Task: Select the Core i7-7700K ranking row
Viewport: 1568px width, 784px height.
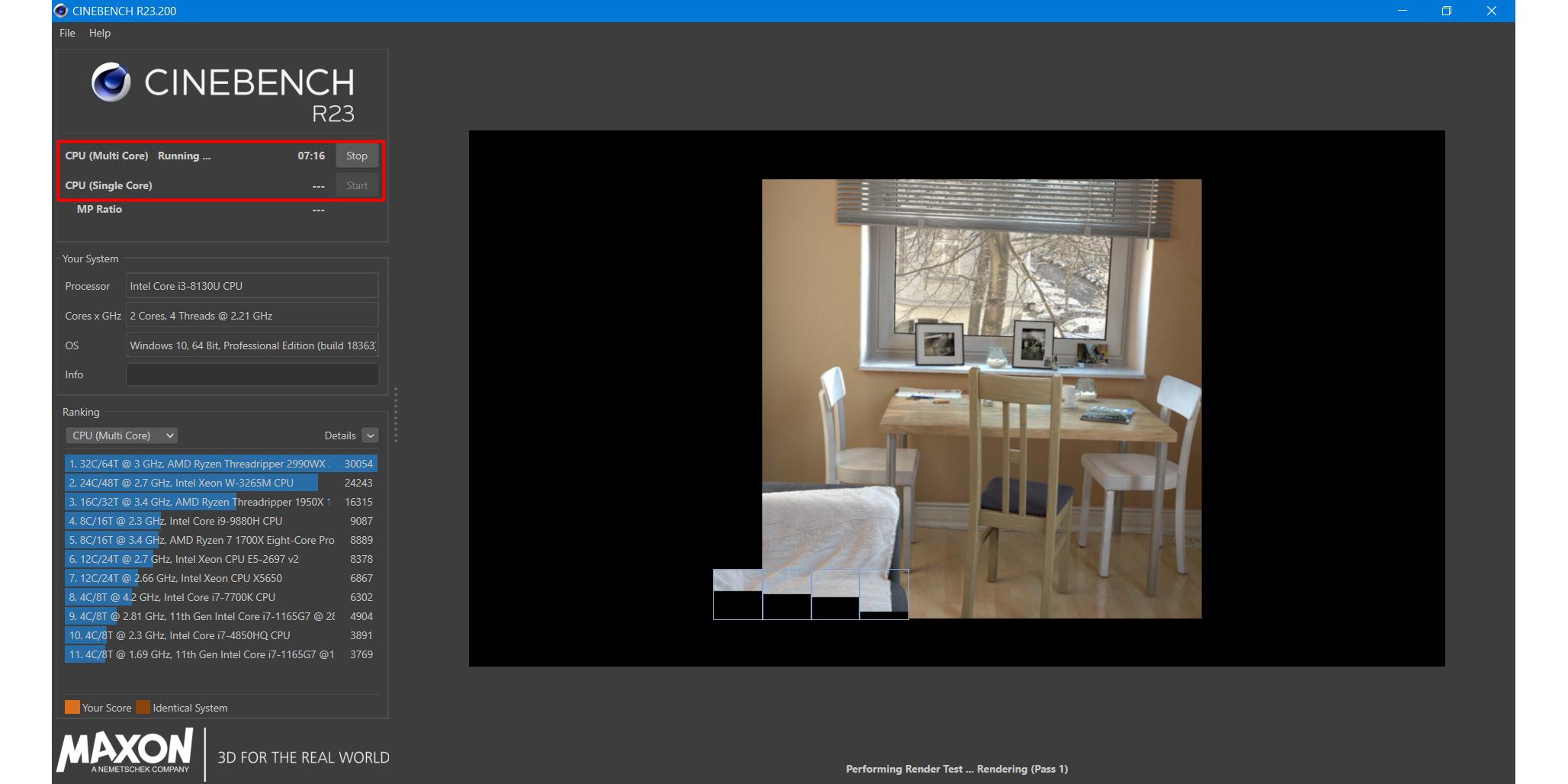Action: [221, 597]
